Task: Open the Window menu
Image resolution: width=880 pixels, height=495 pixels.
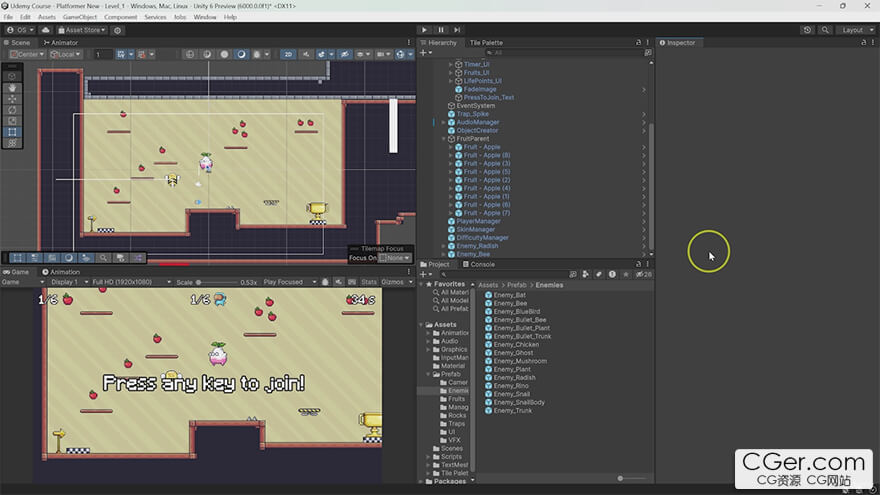Action: [x=205, y=17]
